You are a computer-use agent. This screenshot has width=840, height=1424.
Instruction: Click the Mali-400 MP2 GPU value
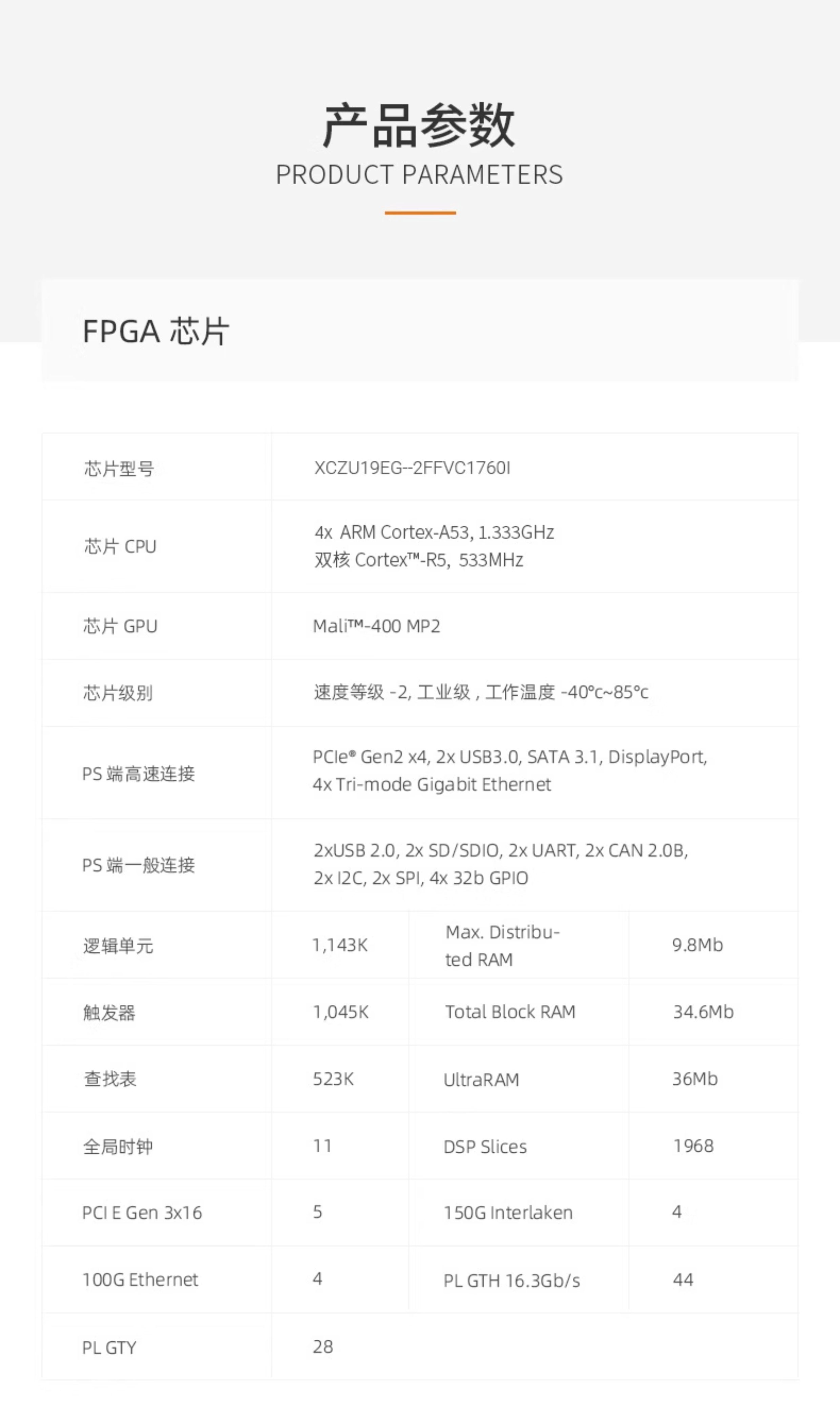pyautogui.click(x=376, y=626)
